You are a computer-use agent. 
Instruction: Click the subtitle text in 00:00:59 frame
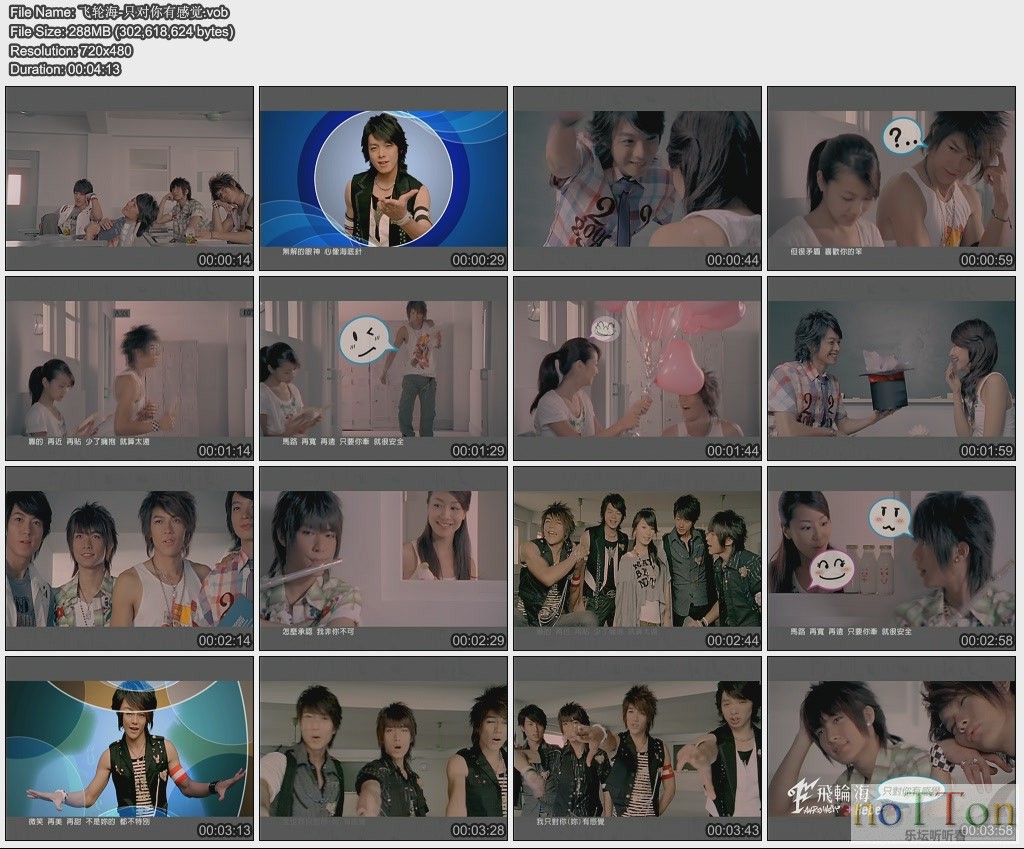(825, 251)
